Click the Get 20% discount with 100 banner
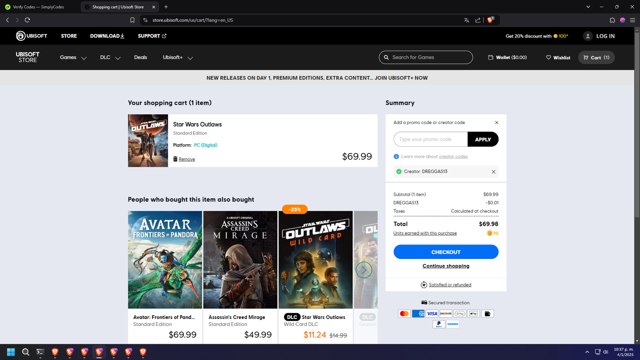The image size is (640, 360). pyautogui.click(x=537, y=36)
